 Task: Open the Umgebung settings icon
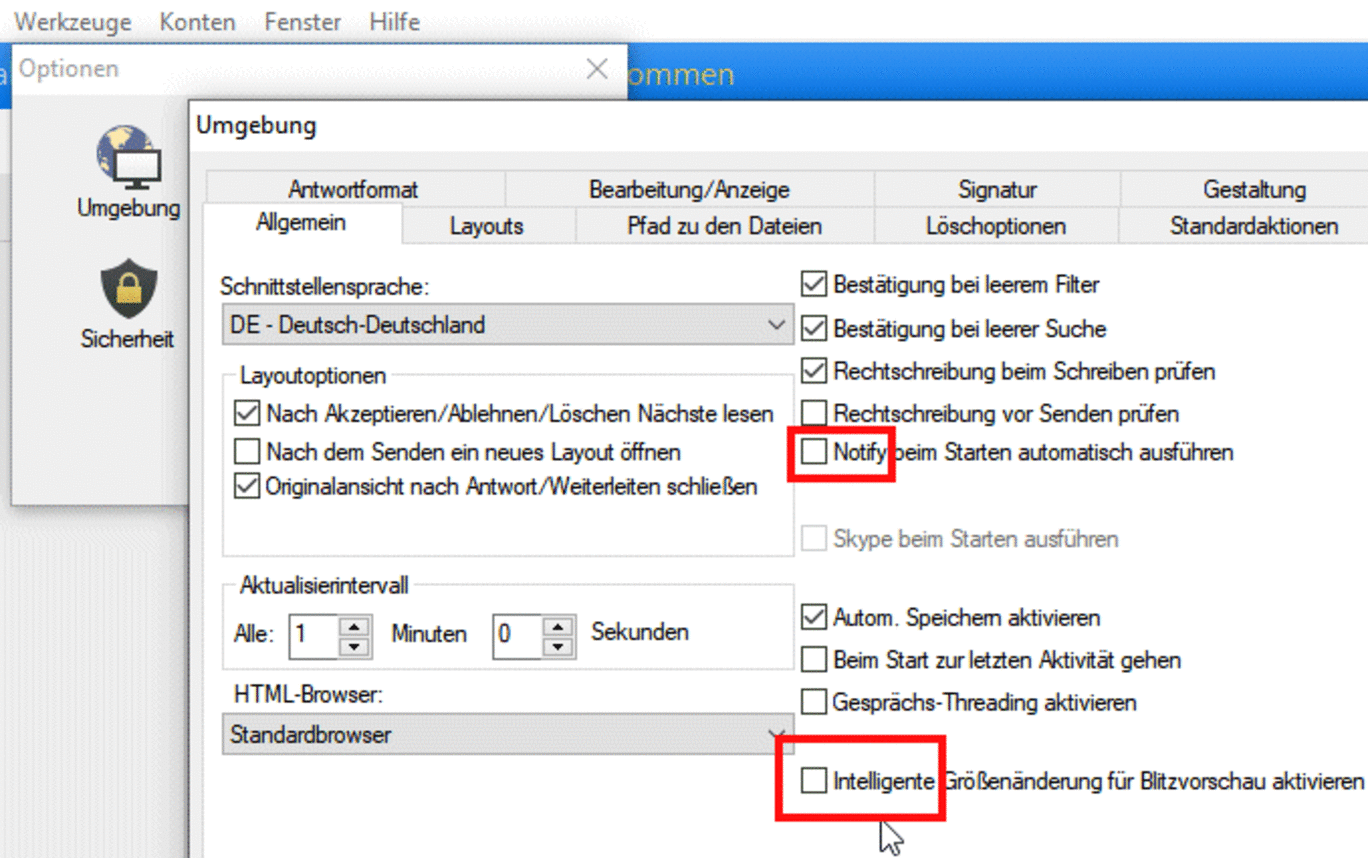pos(129,158)
